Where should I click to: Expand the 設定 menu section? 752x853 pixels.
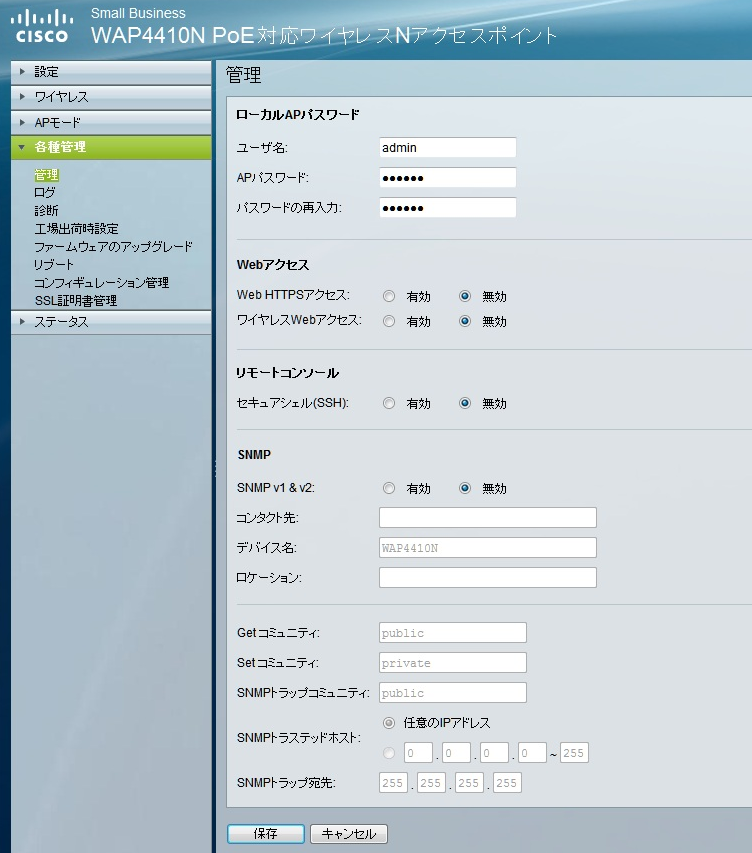click(x=111, y=72)
